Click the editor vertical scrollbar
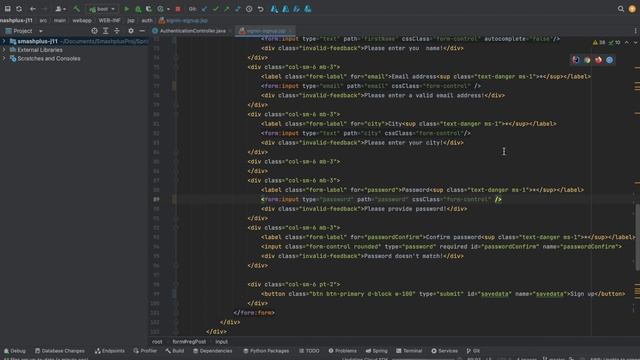Image resolution: width=640 pixels, height=360 pixels. (x=637, y=237)
